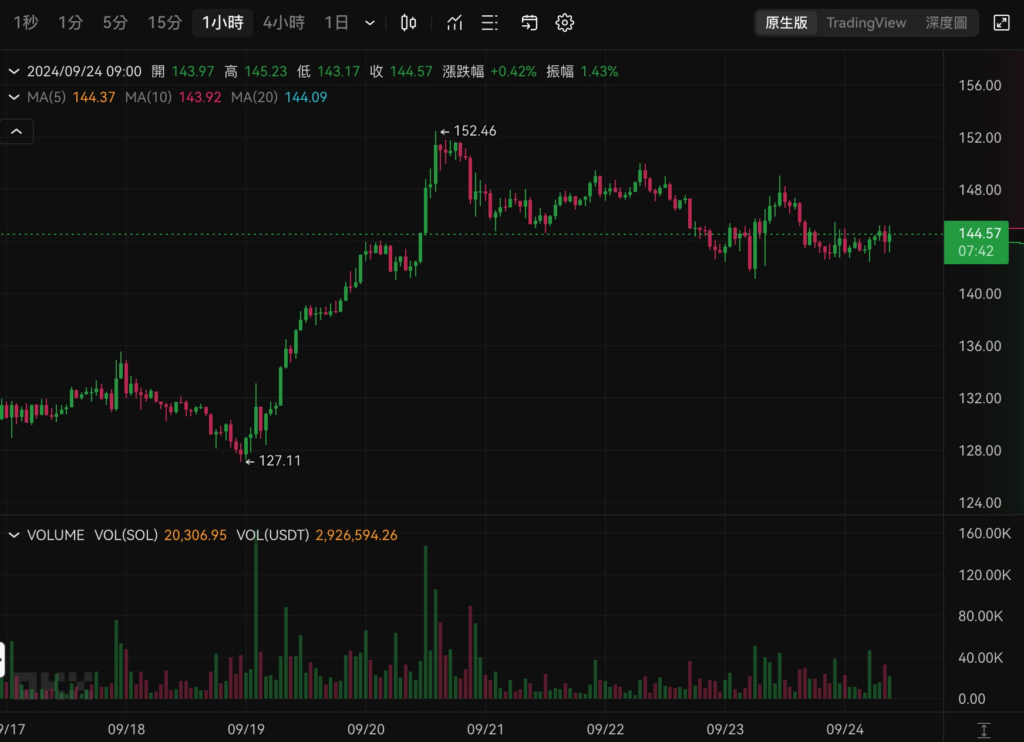This screenshot has width=1024, height=742.
Task: Click the MA(20) 144.09 label
Action: click(279, 97)
